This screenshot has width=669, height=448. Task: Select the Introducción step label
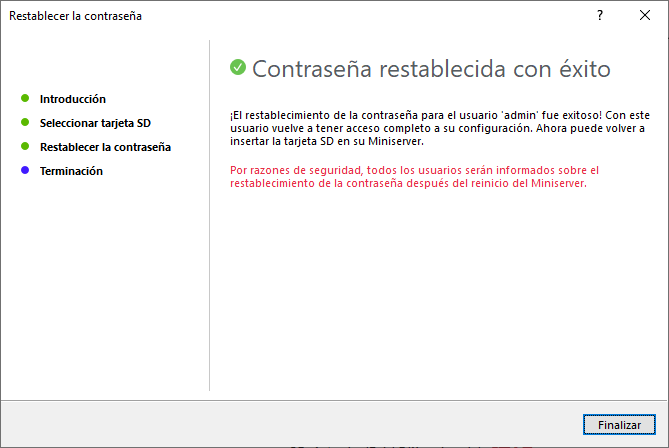73,99
